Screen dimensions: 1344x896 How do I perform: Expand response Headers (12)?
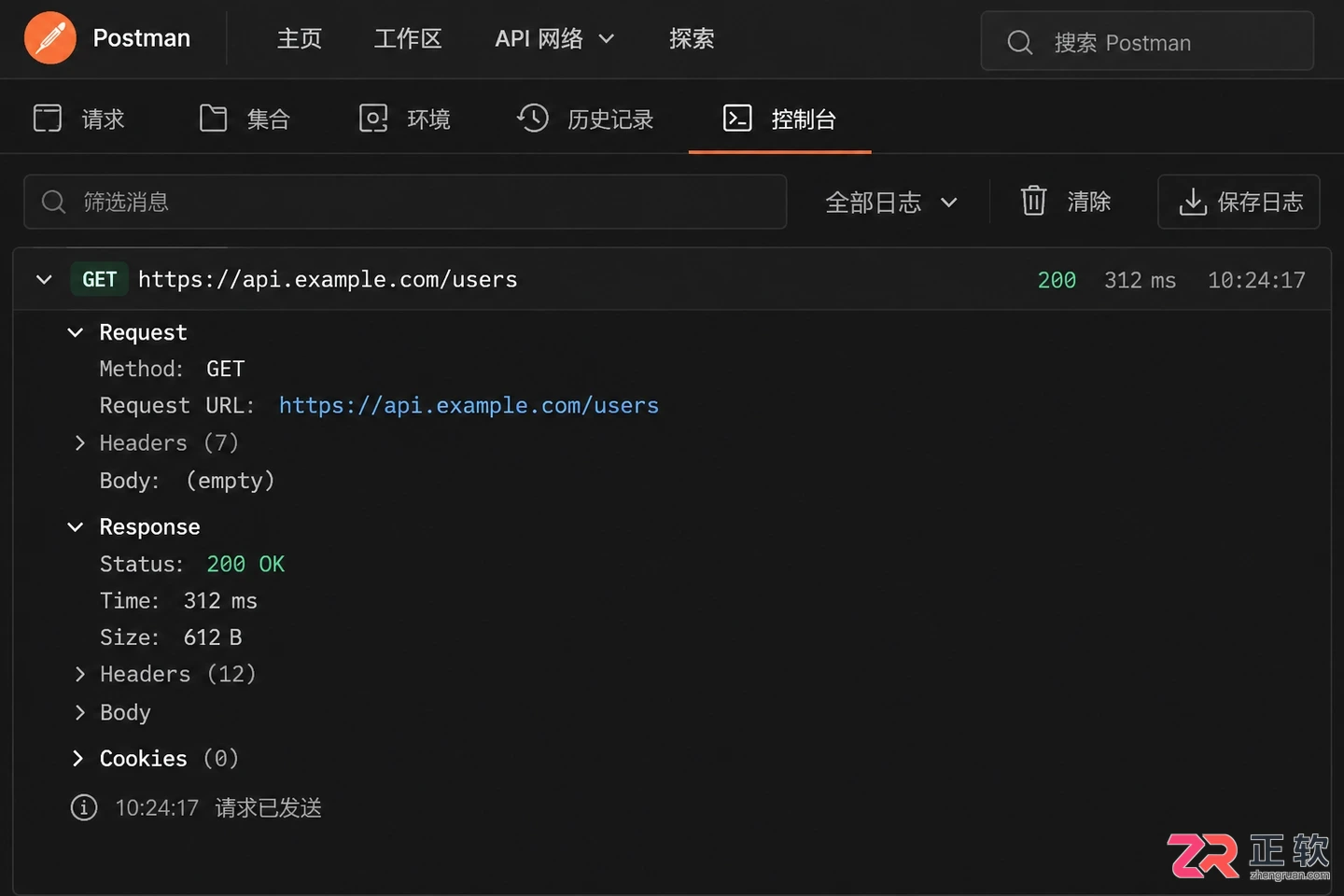(79, 674)
